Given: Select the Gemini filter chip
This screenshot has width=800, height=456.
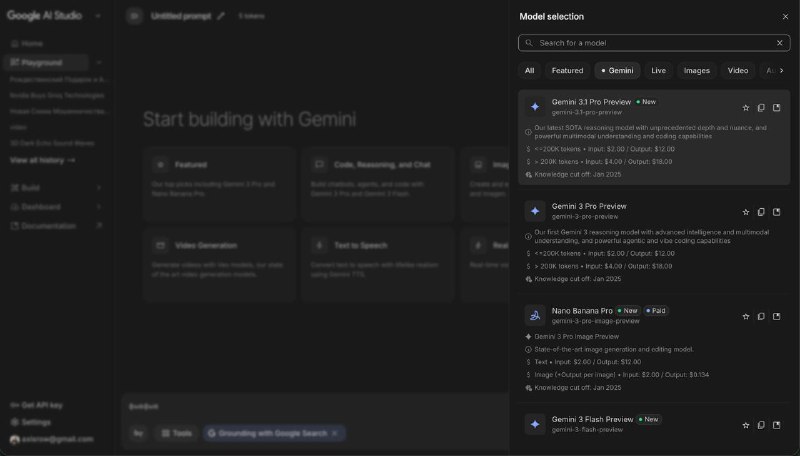Looking at the screenshot, I should (x=617, y=70).
